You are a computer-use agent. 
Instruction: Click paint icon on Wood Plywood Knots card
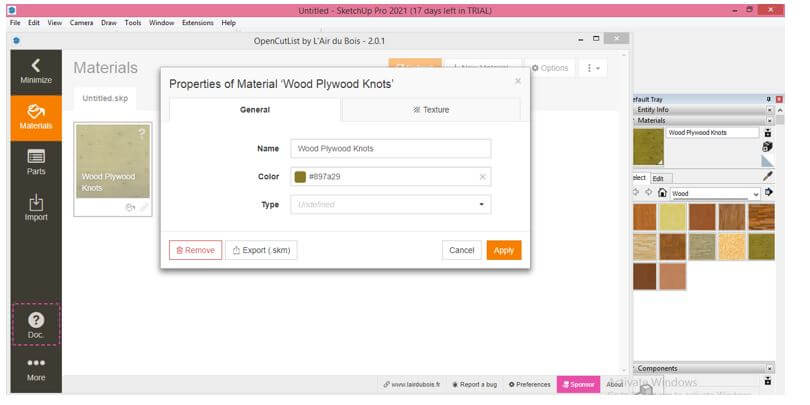pos(131,207)
